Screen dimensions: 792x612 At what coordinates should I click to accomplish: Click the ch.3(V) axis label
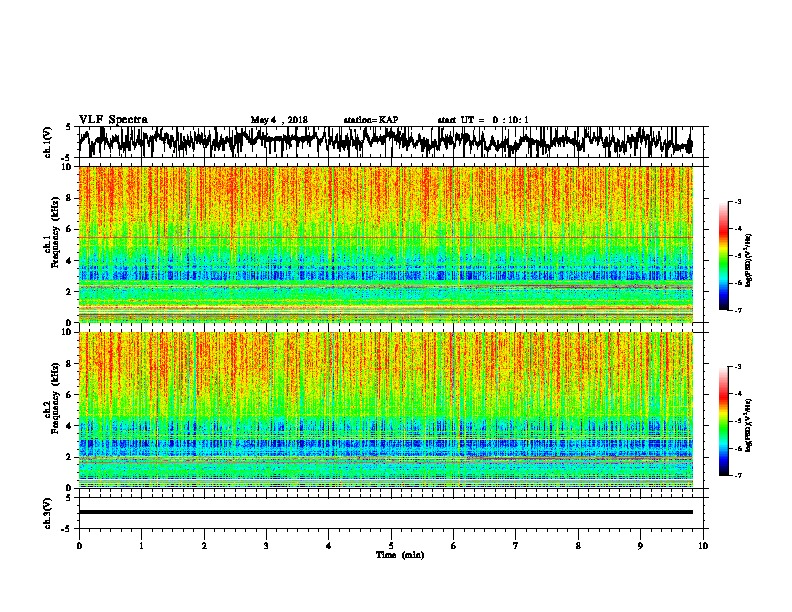pos(48,513)
